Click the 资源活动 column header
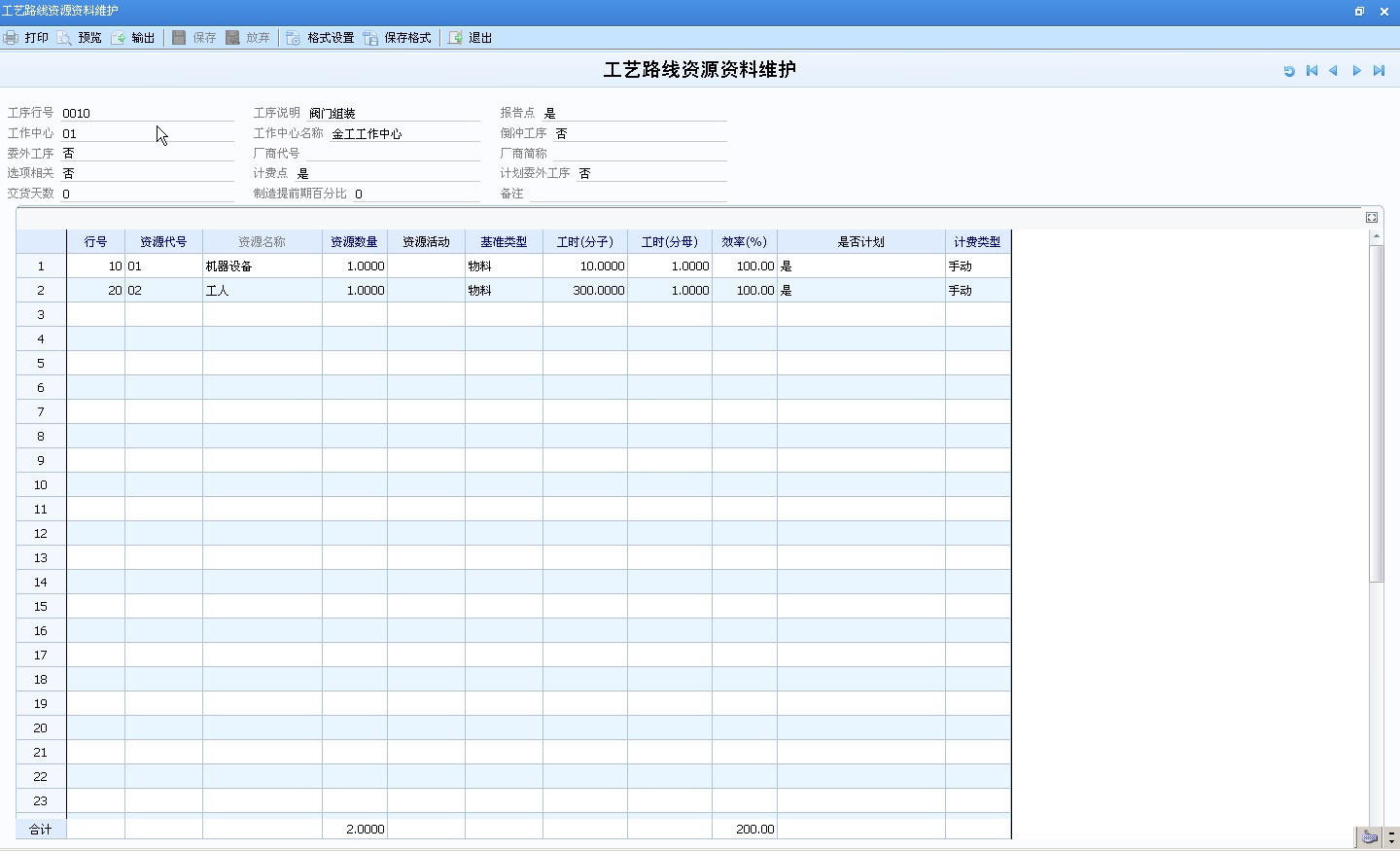 point(426,242)
